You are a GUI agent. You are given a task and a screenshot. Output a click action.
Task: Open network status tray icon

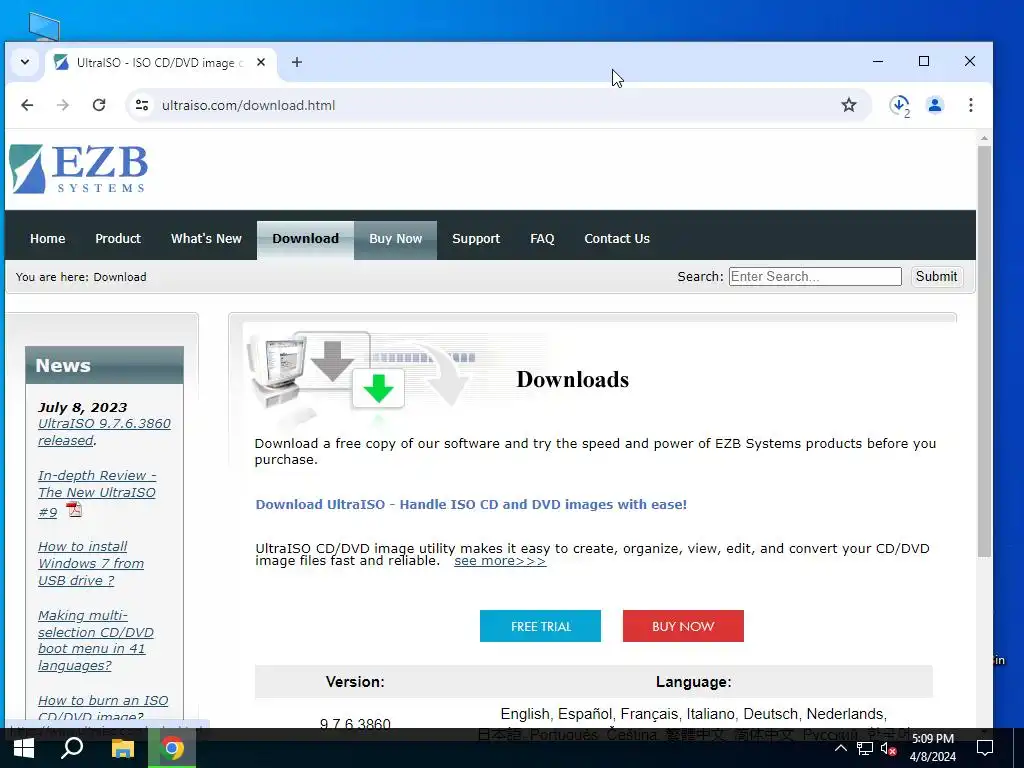(x=865, y=748)
